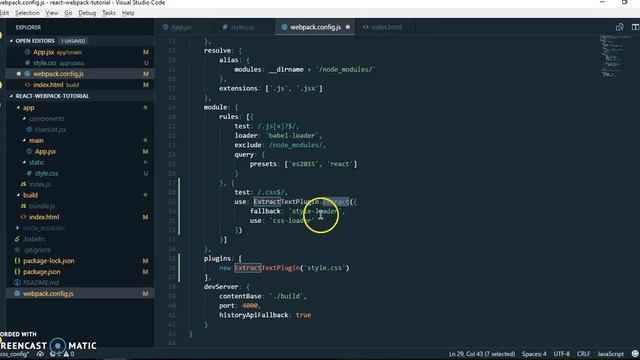Click the Open Changes icon in editor toolbar
640x360 pixels.
(620, 27)
